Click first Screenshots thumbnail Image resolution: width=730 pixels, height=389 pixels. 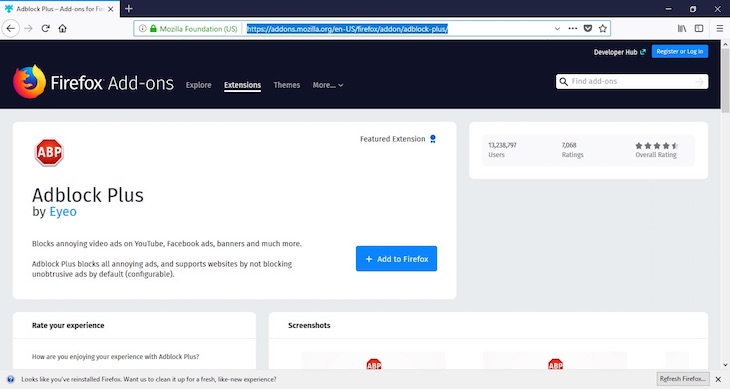[x=373, y=361]
